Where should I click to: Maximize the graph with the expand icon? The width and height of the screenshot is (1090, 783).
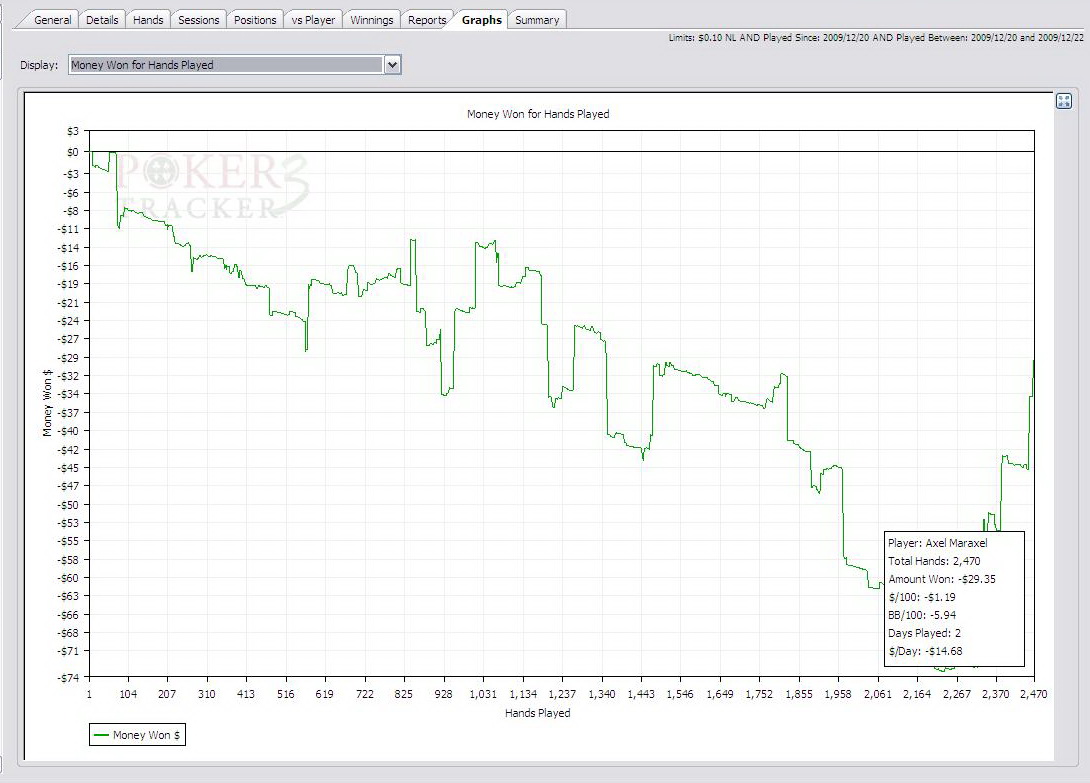point(1064,101)
